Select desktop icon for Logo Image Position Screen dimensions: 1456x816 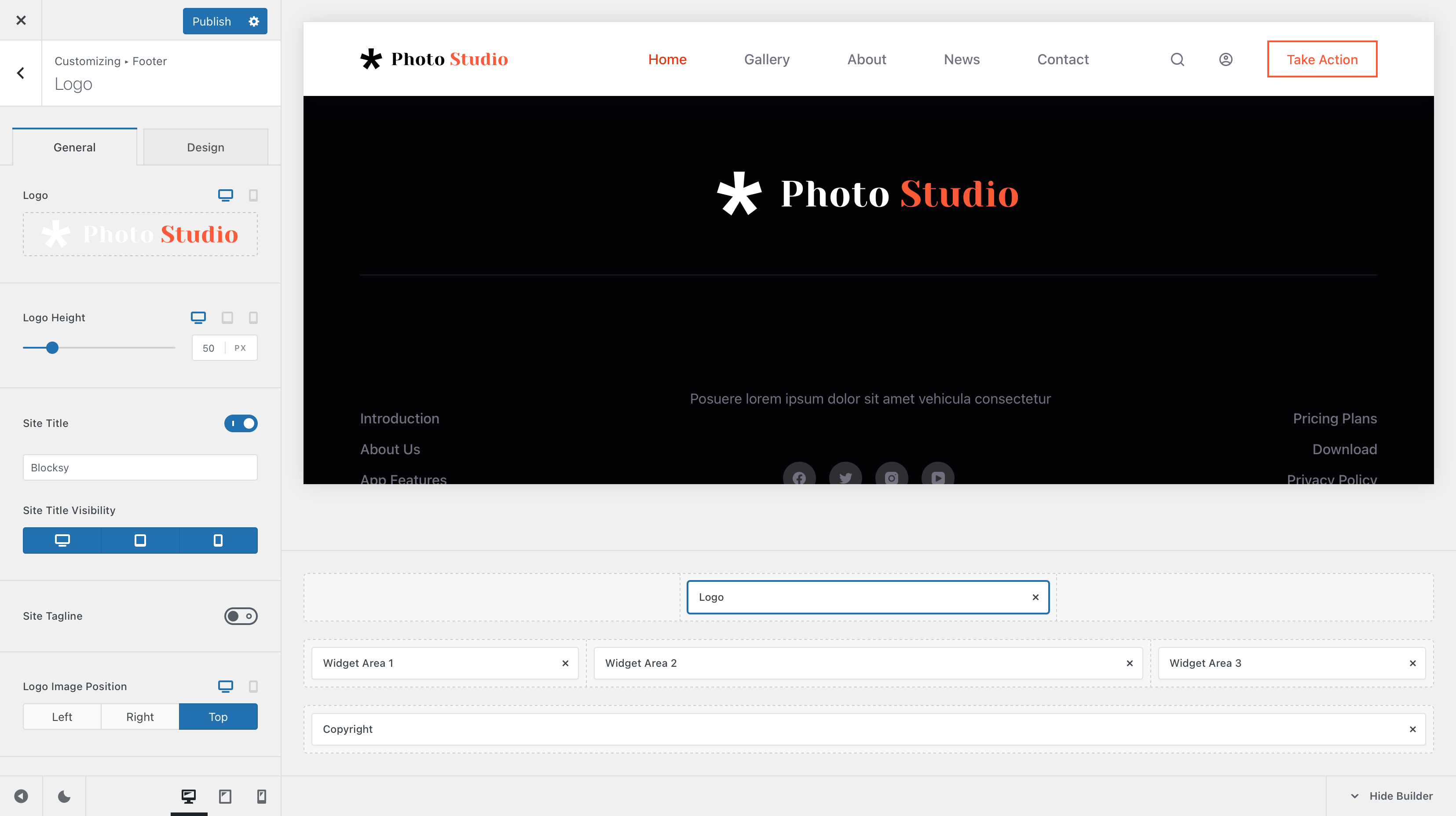pyautogui.click(x=226, y=686)
